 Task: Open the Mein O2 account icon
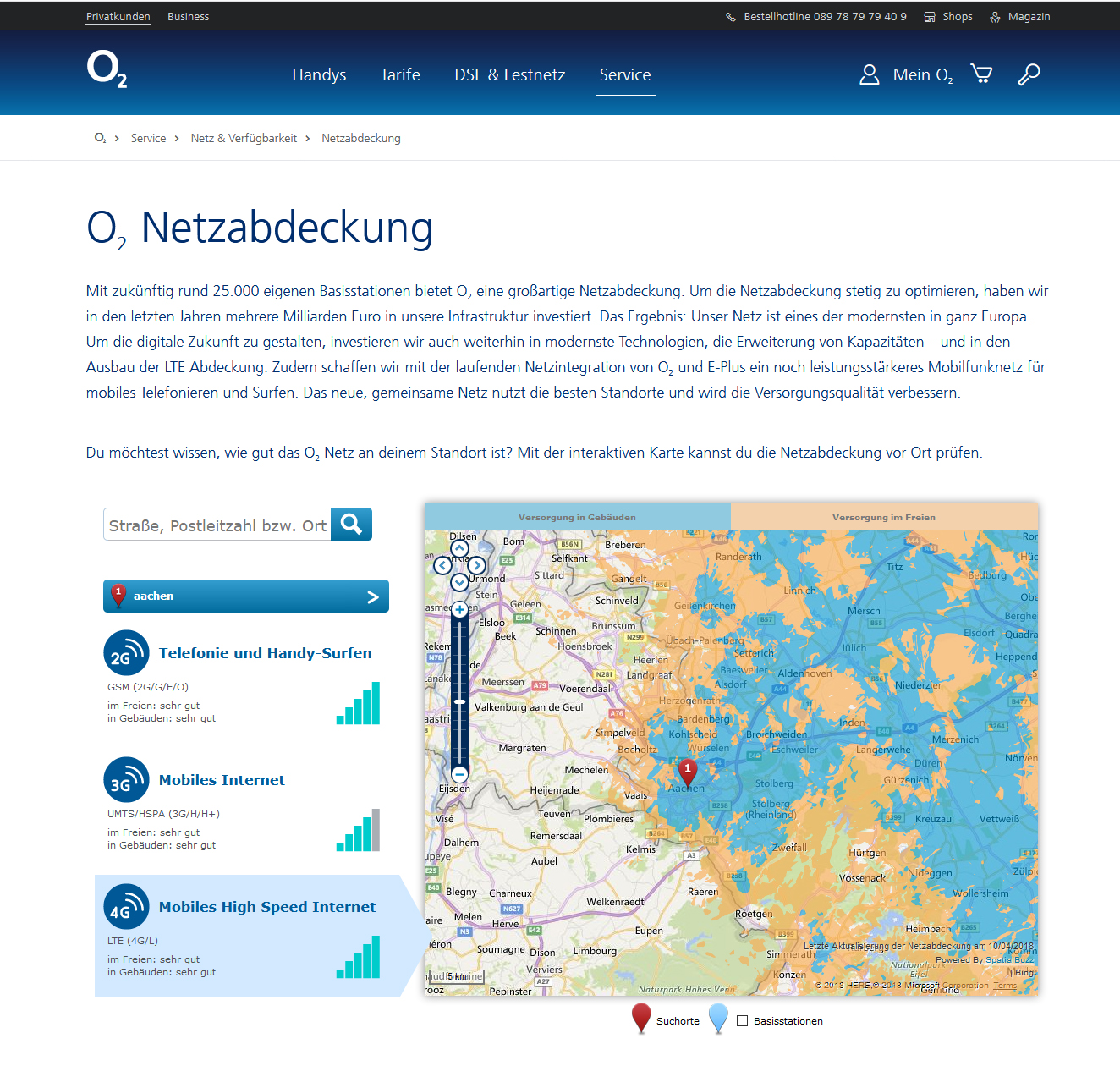click(x=870, y=75)
